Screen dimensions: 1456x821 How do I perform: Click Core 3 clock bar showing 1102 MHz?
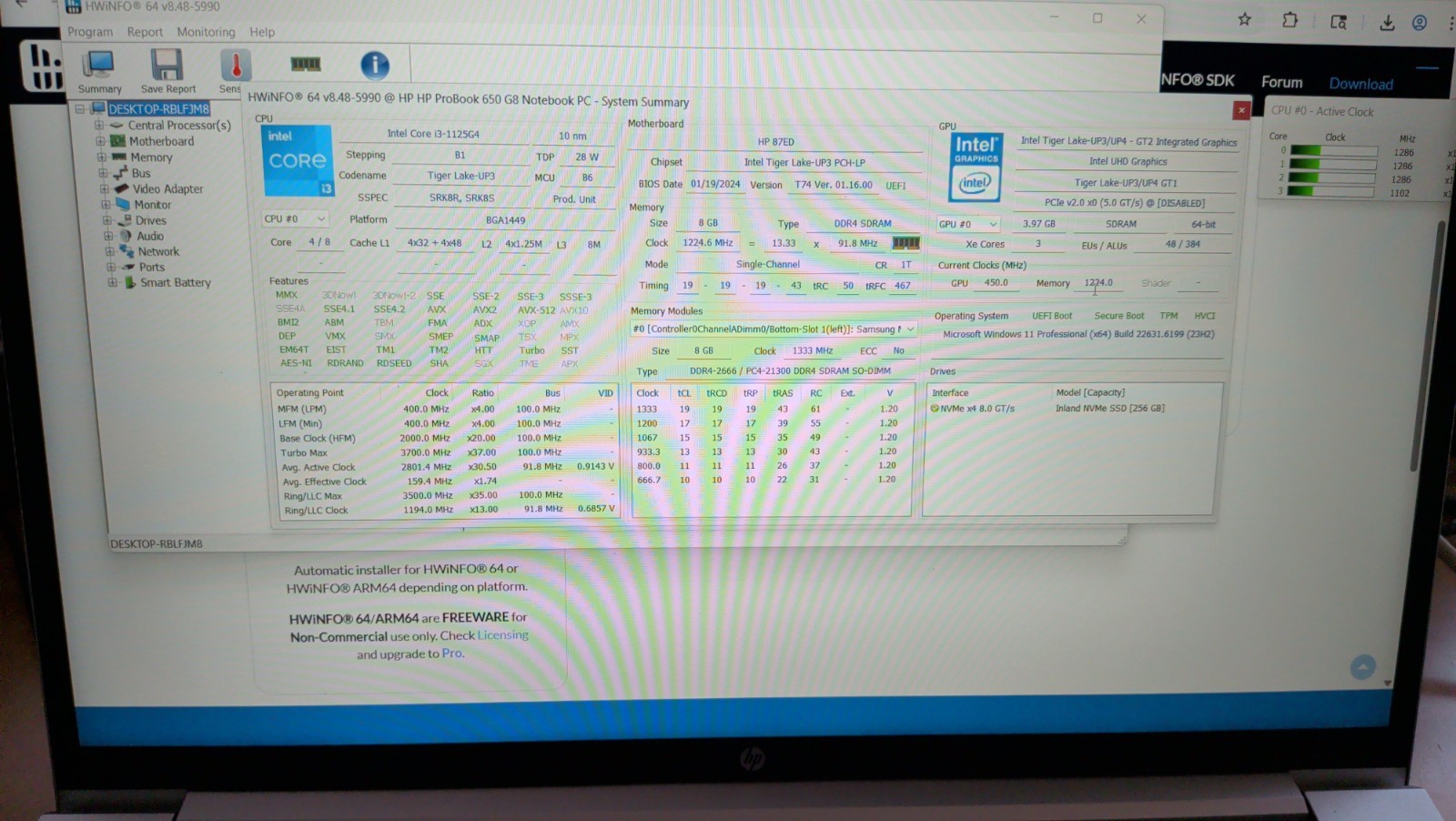click(1332, 191)
